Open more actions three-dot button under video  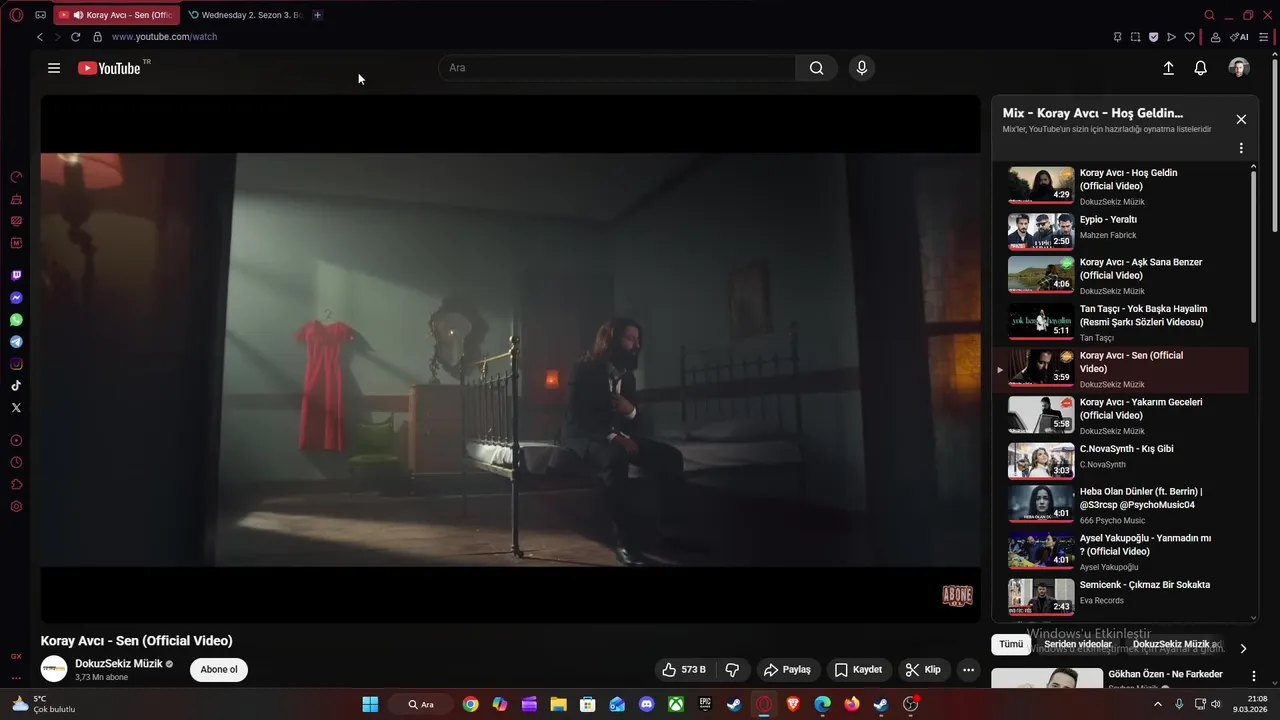[967, 670]
